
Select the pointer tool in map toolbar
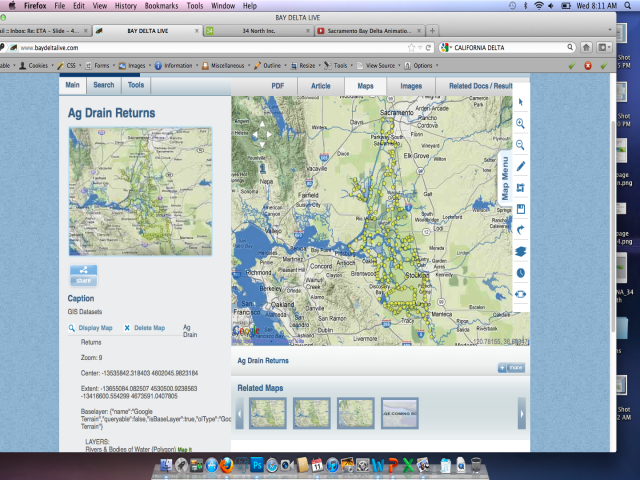[x=520, y=102]
